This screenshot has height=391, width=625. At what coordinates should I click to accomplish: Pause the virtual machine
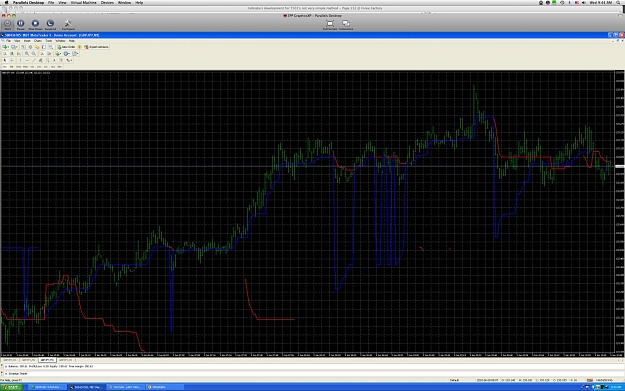pyautogui.click(x=21, y=24)
